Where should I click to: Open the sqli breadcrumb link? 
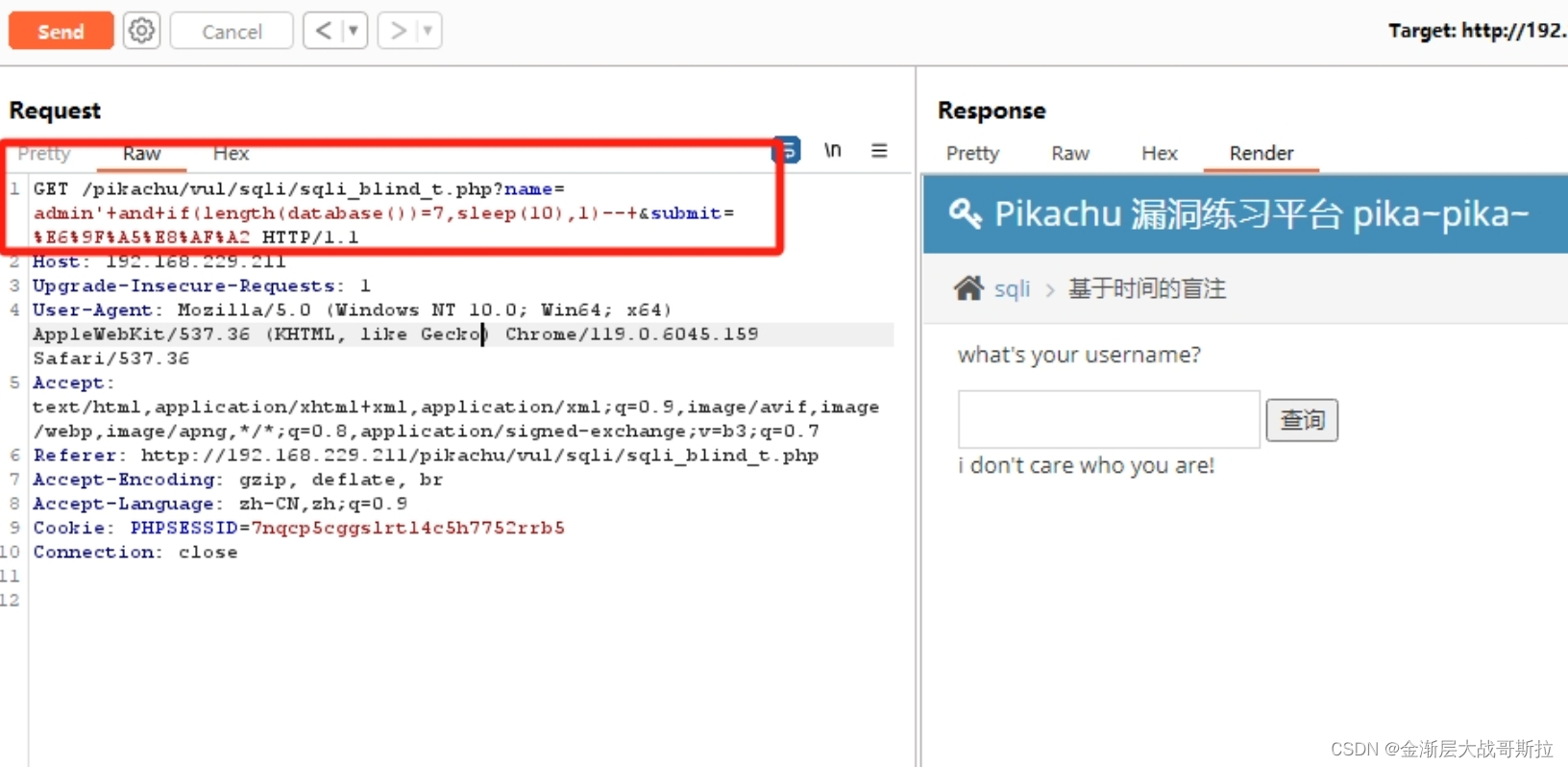(1012, 288)
